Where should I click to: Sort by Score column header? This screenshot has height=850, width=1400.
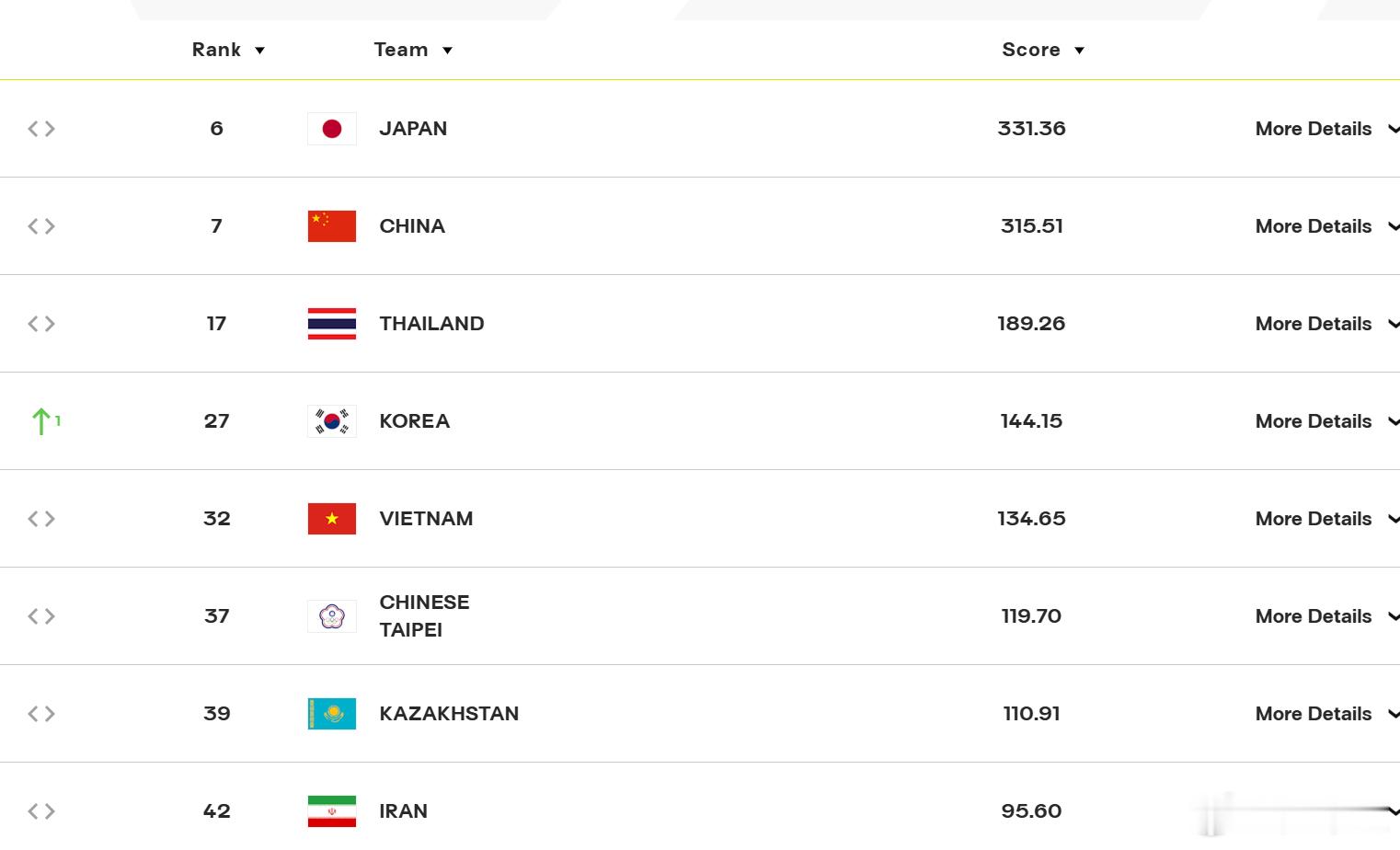[x=1043, y=50]
